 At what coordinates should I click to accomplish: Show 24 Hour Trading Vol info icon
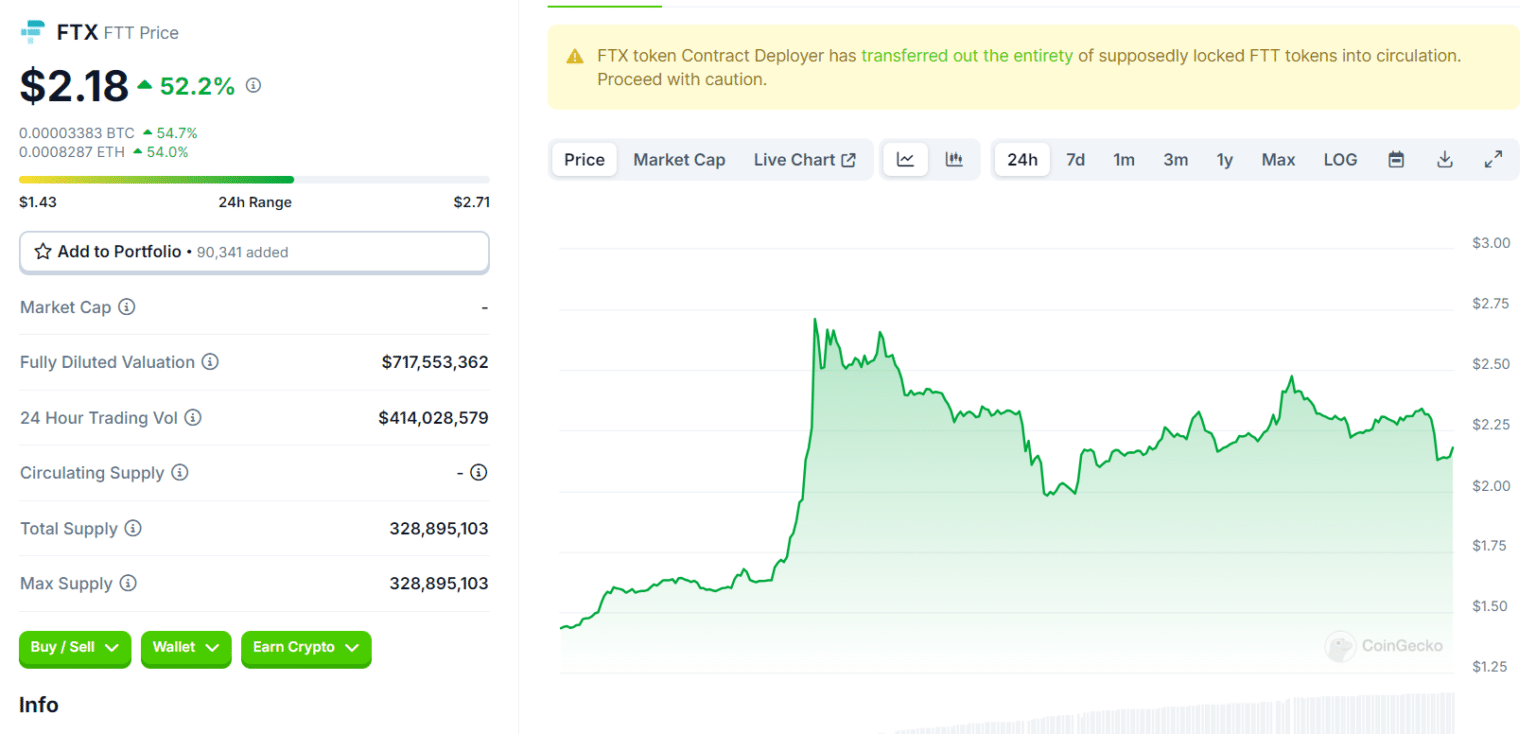193,418
